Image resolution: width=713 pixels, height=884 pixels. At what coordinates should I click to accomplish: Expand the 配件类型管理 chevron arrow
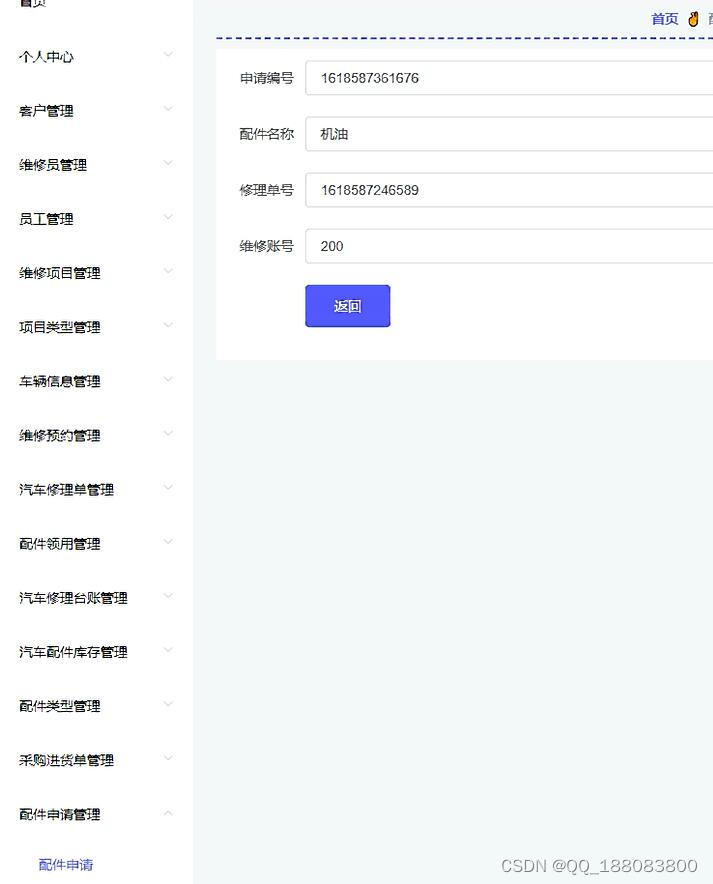(x=168, y=704)
